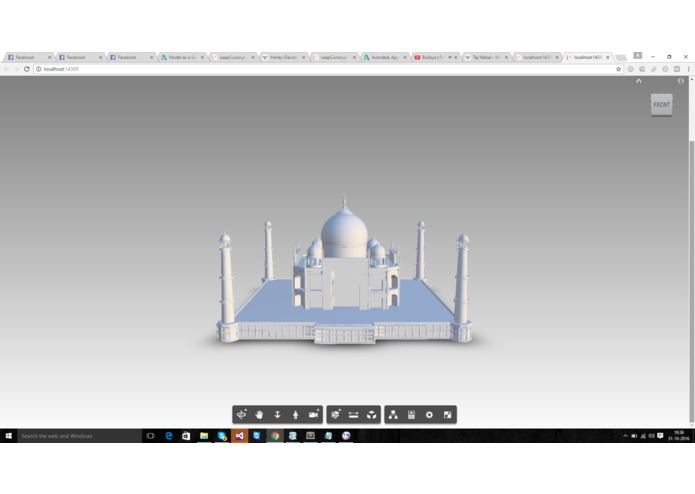The image size is (695, 494).
Task: Close the Autodesk App browser tab
Action: (x=405, y=58)
